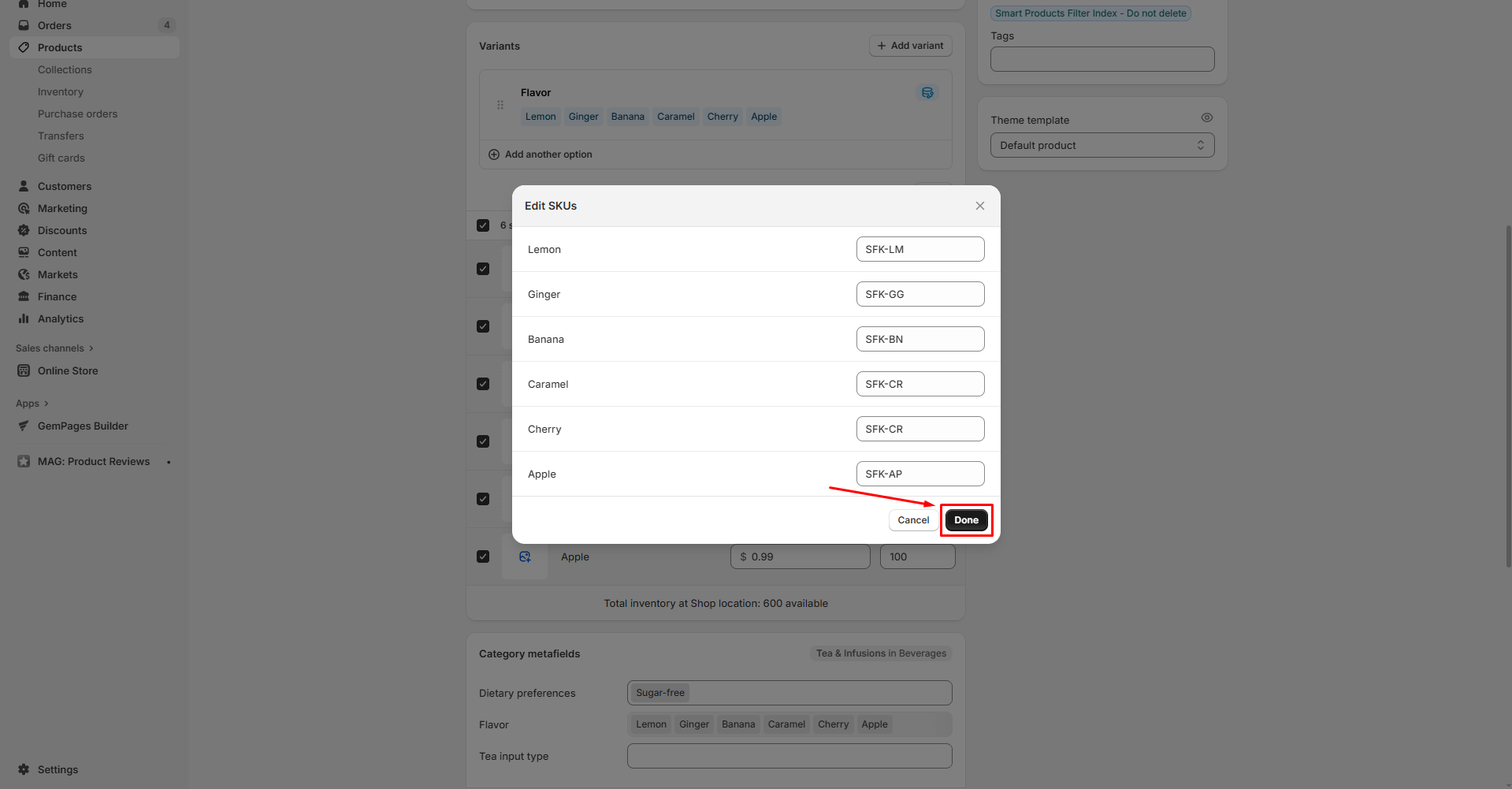1512x789 pixels.
Task: Click the Cherry SKU input field
Action: (x=920, y=429)
